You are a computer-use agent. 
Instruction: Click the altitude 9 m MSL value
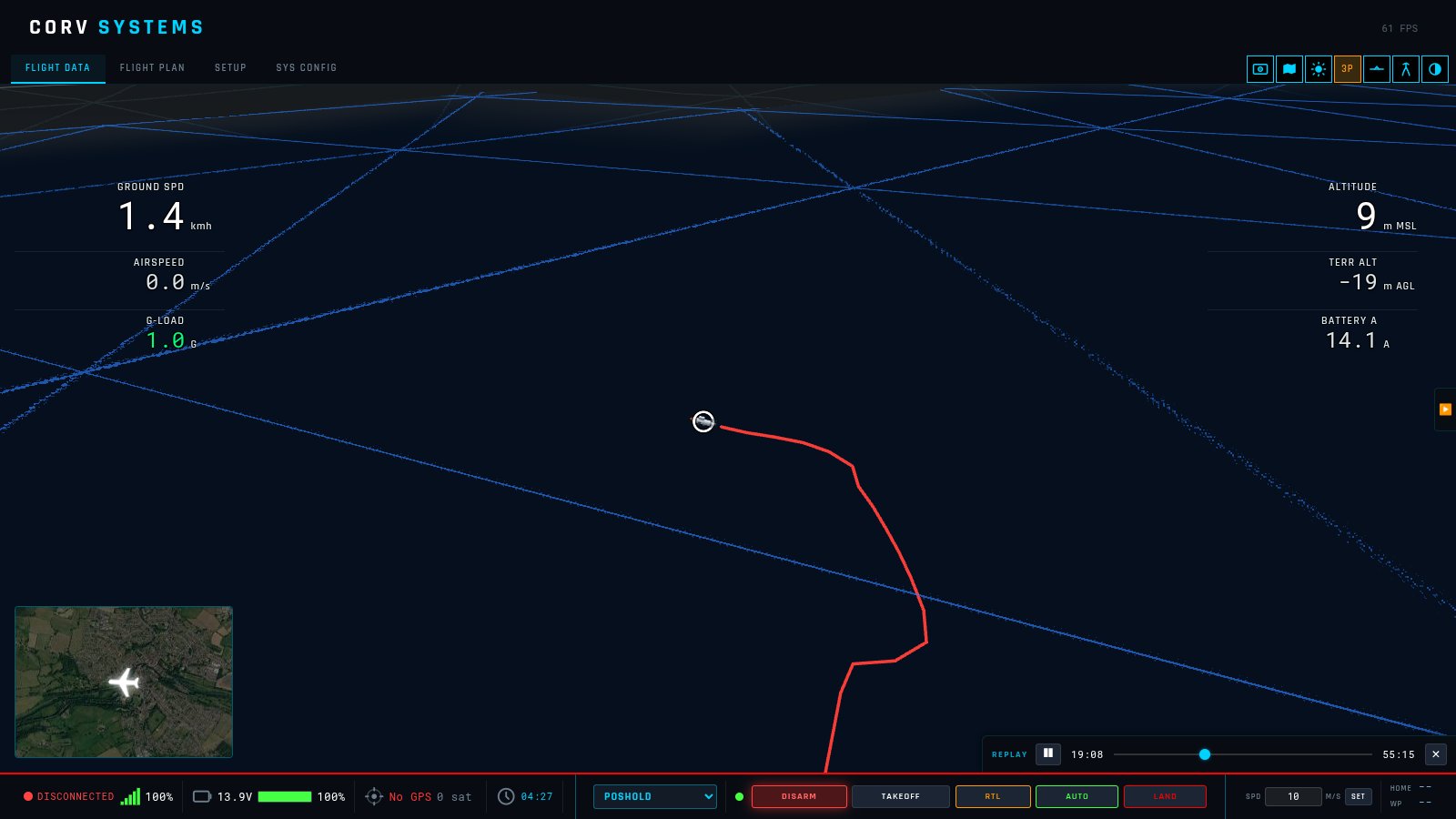tap(1386, 216)
